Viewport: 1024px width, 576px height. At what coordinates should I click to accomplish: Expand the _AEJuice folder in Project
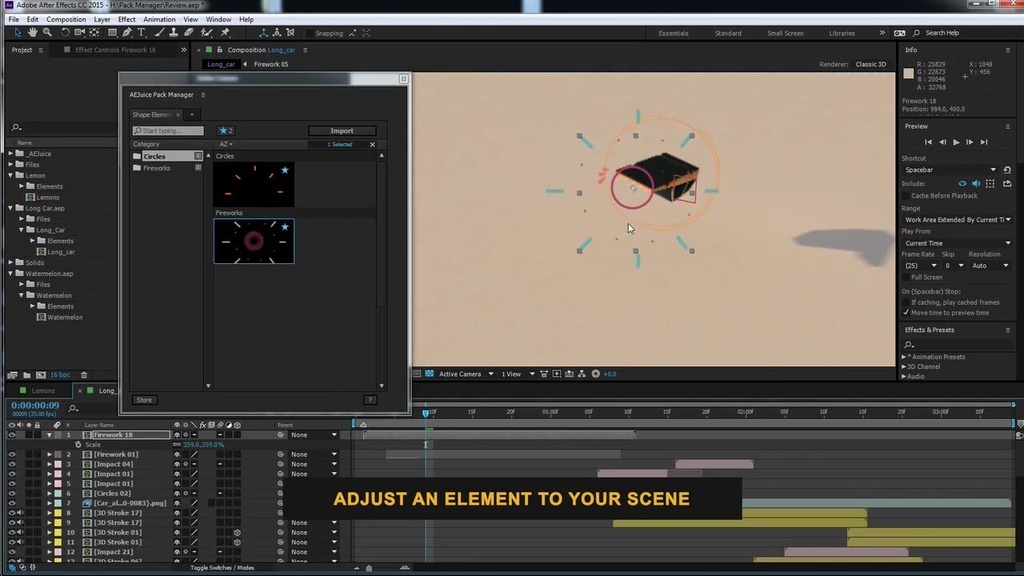(x=10, y=153)
